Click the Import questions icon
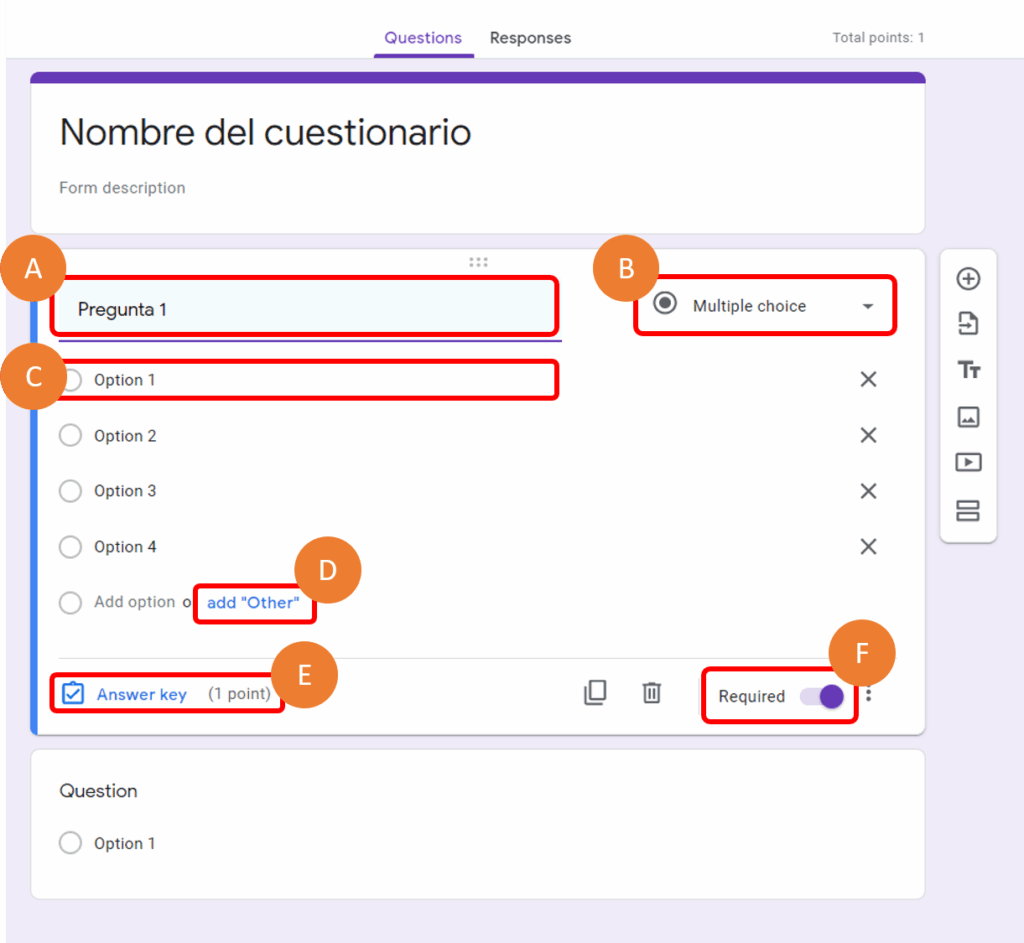 click(x=968, y=324)
